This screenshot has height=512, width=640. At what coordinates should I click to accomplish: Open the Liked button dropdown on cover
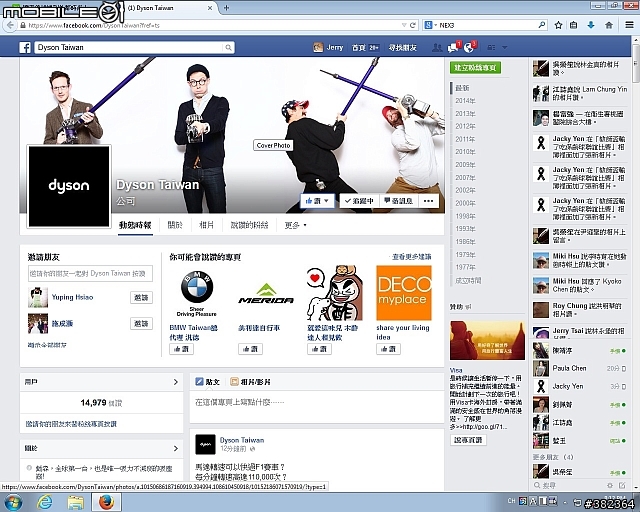pyautogui.click(x=317, y=201)
